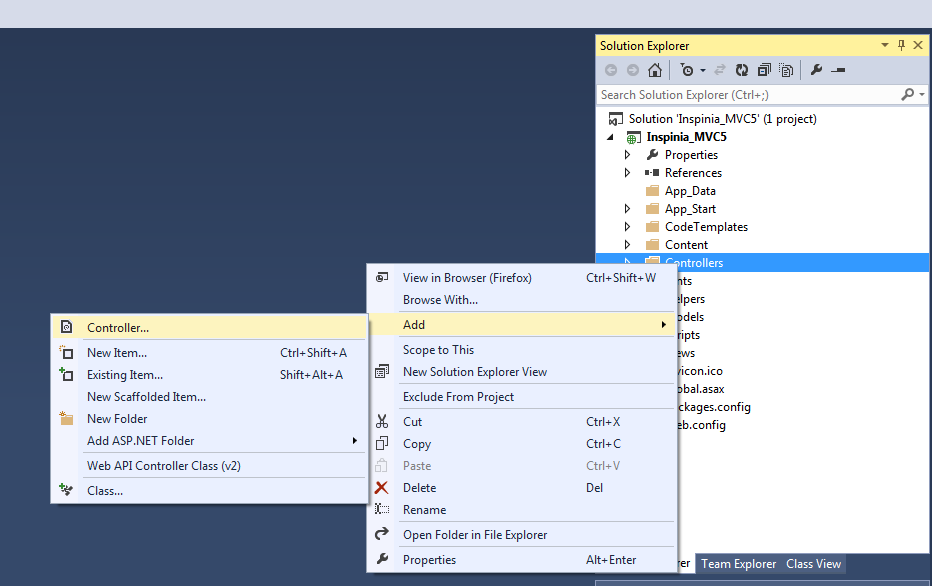
Task: Click the Home icon in Solution Explorer
Action: tap(655, 70)
